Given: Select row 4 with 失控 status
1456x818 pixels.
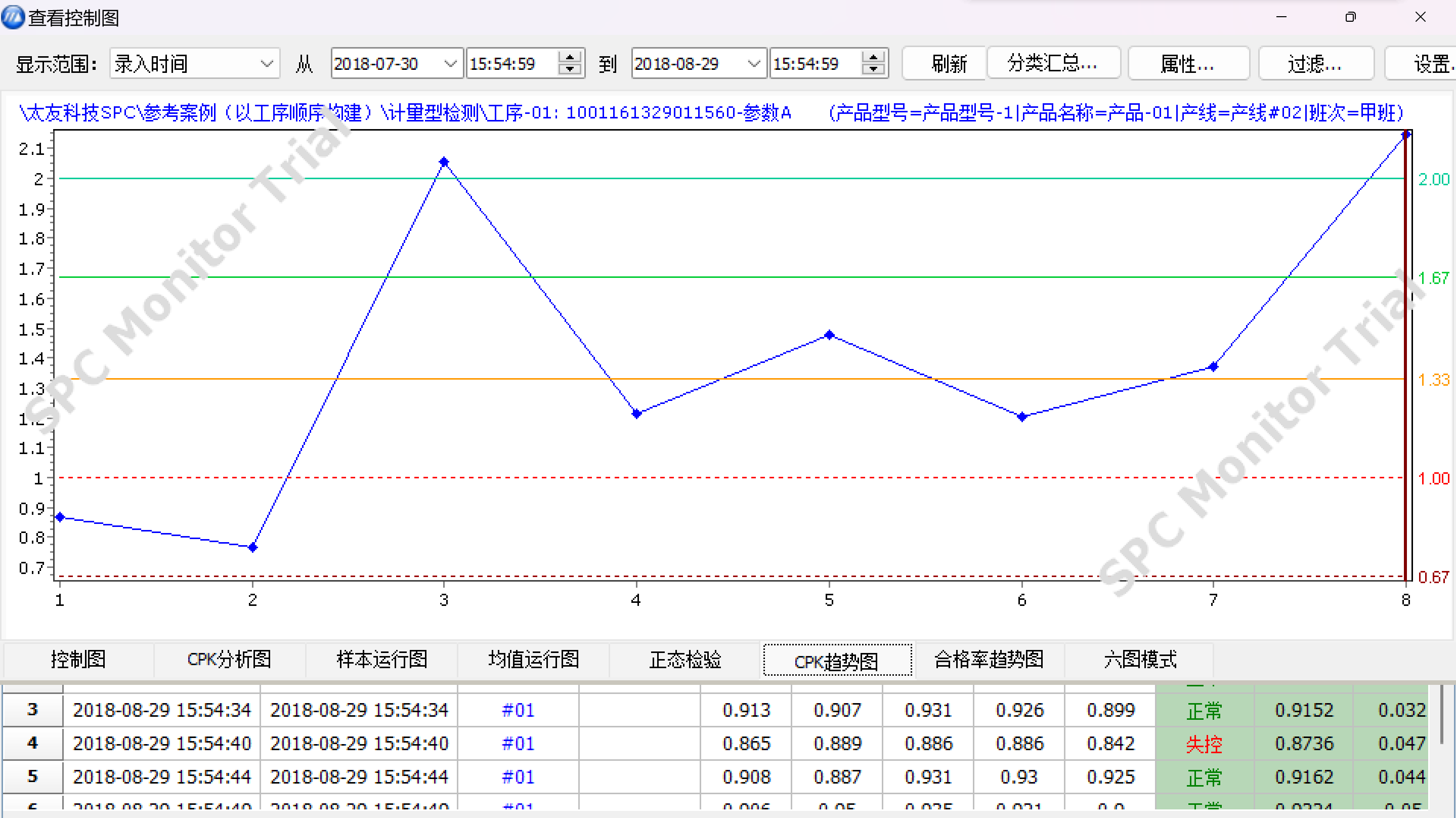Looking at the screenshot, I should (x=32, y=743).
